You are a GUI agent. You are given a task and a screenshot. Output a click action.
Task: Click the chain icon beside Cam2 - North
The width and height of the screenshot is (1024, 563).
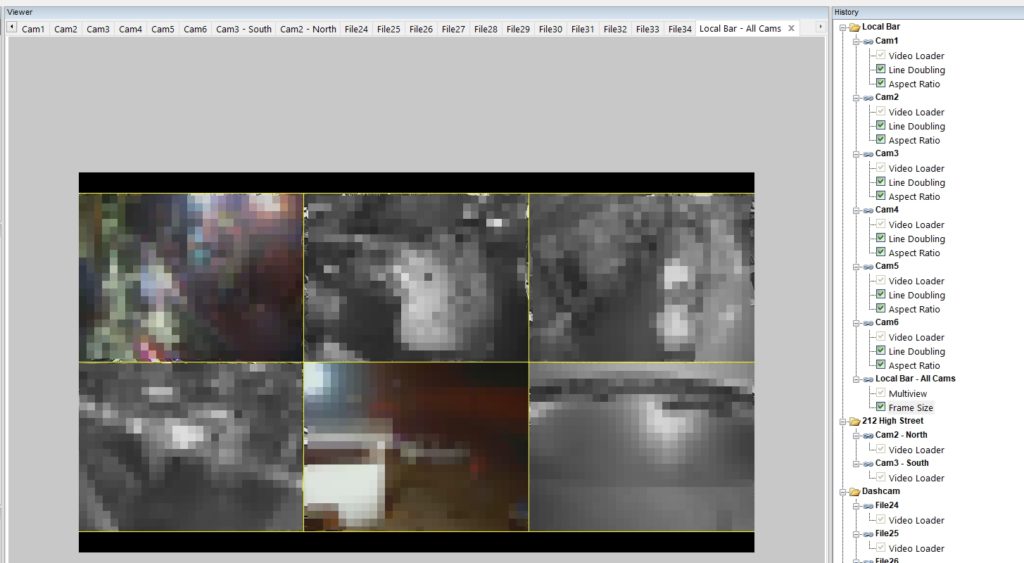[x=868, y=435]
